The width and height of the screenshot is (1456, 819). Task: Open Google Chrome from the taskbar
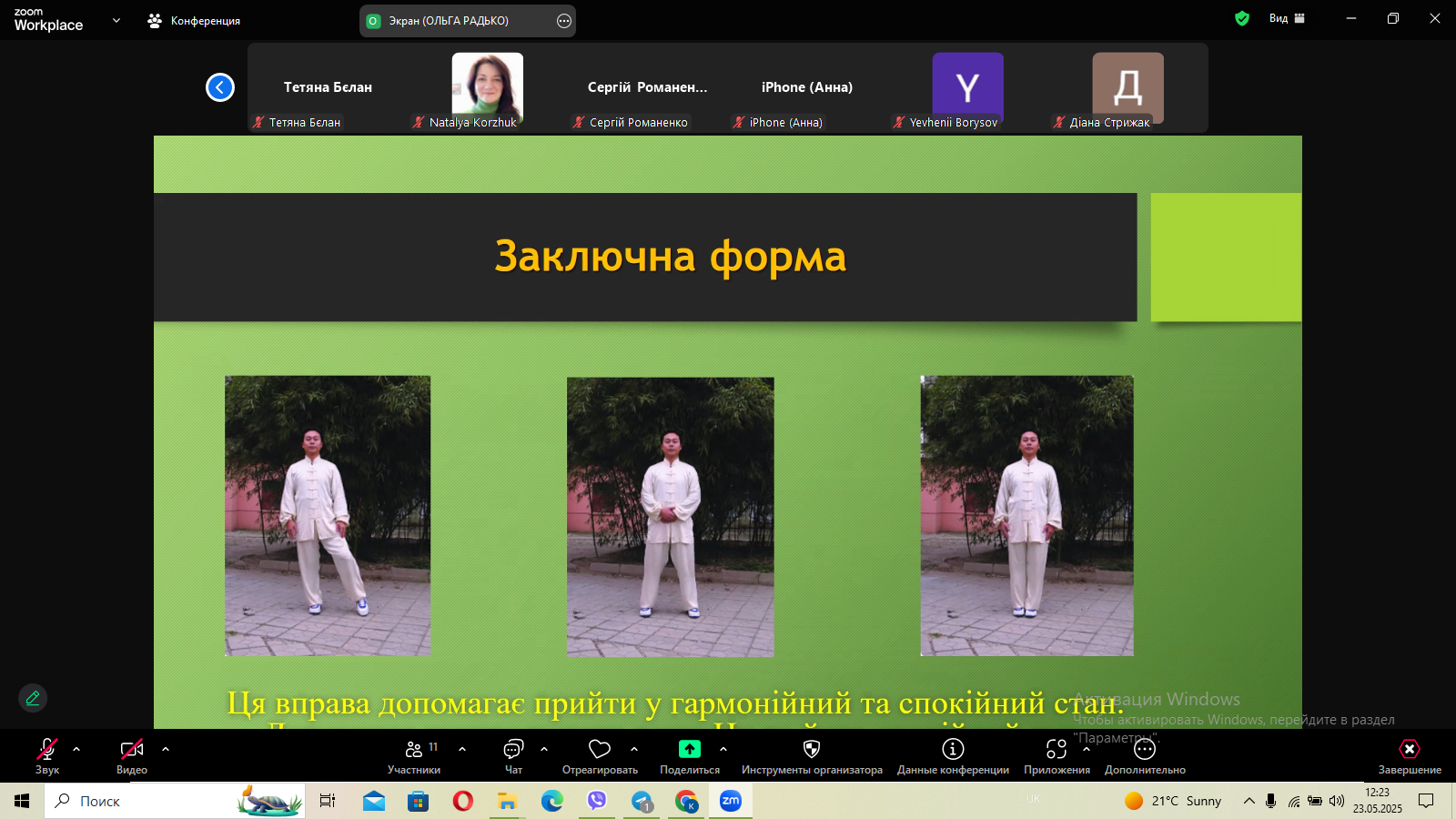[x=686, y=801]
